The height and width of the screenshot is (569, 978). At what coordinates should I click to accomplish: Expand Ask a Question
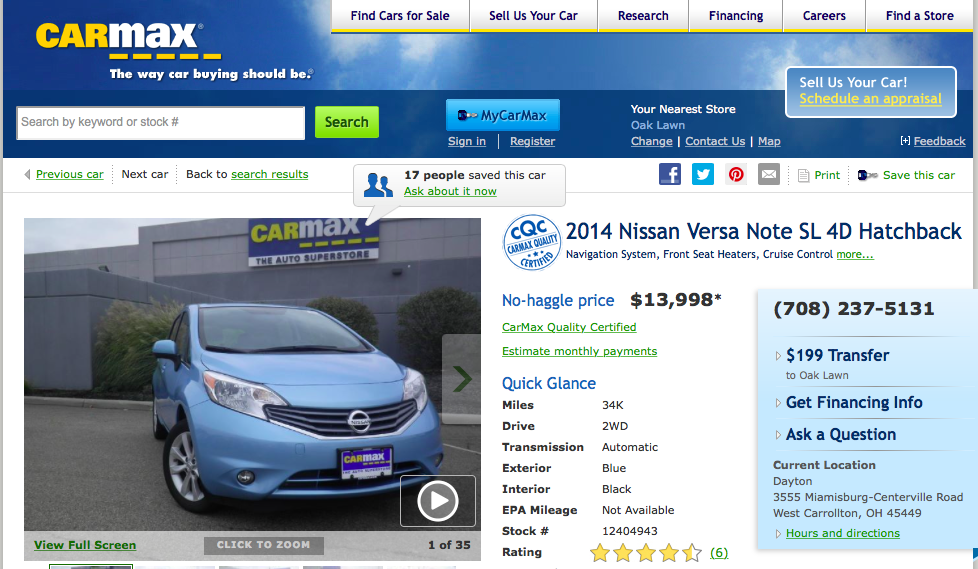(x=840, y=434)
